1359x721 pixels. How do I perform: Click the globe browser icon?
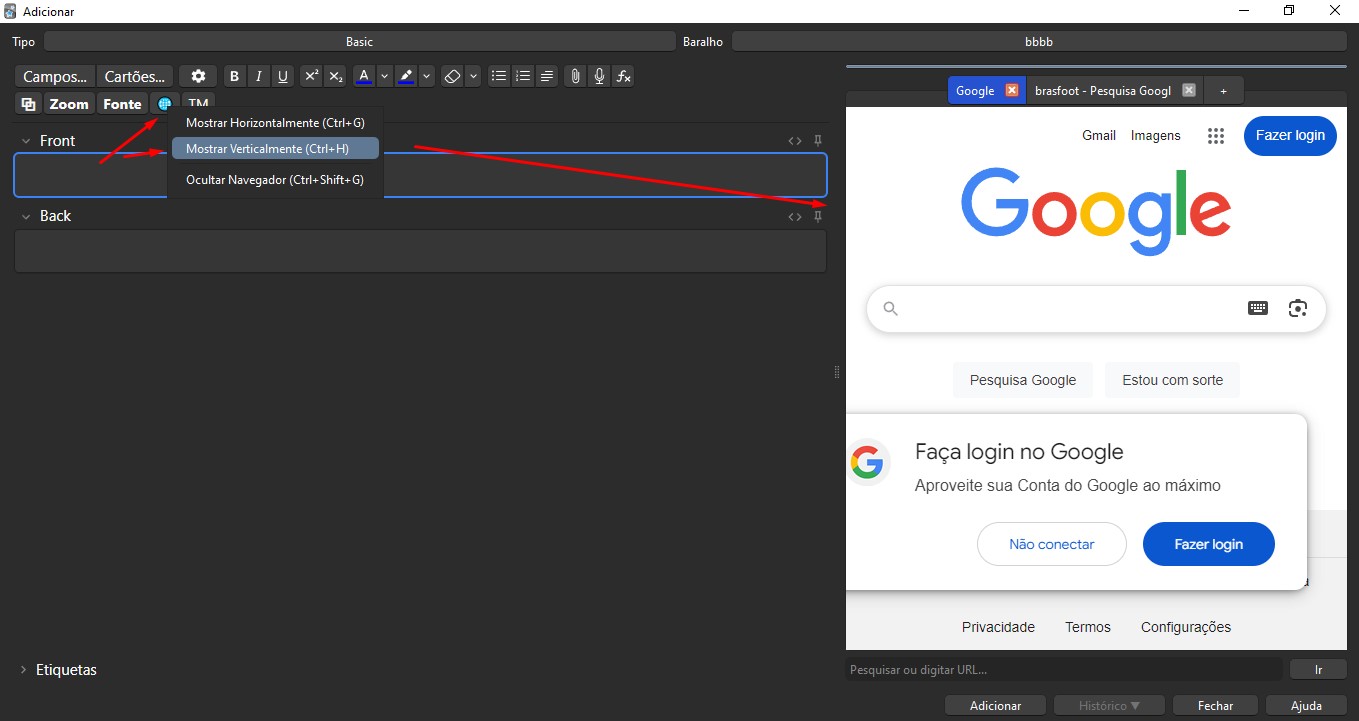[x=165, y=104]
